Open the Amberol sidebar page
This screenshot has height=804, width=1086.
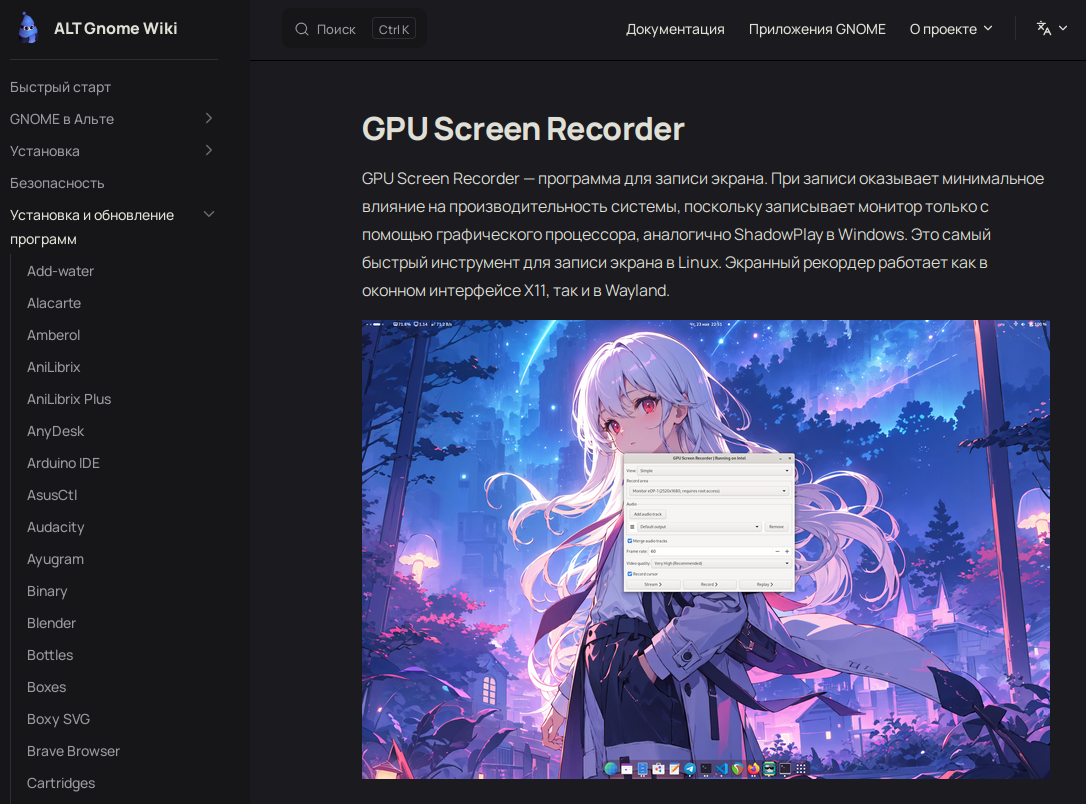pyautogui.click(x=53, y=335)
